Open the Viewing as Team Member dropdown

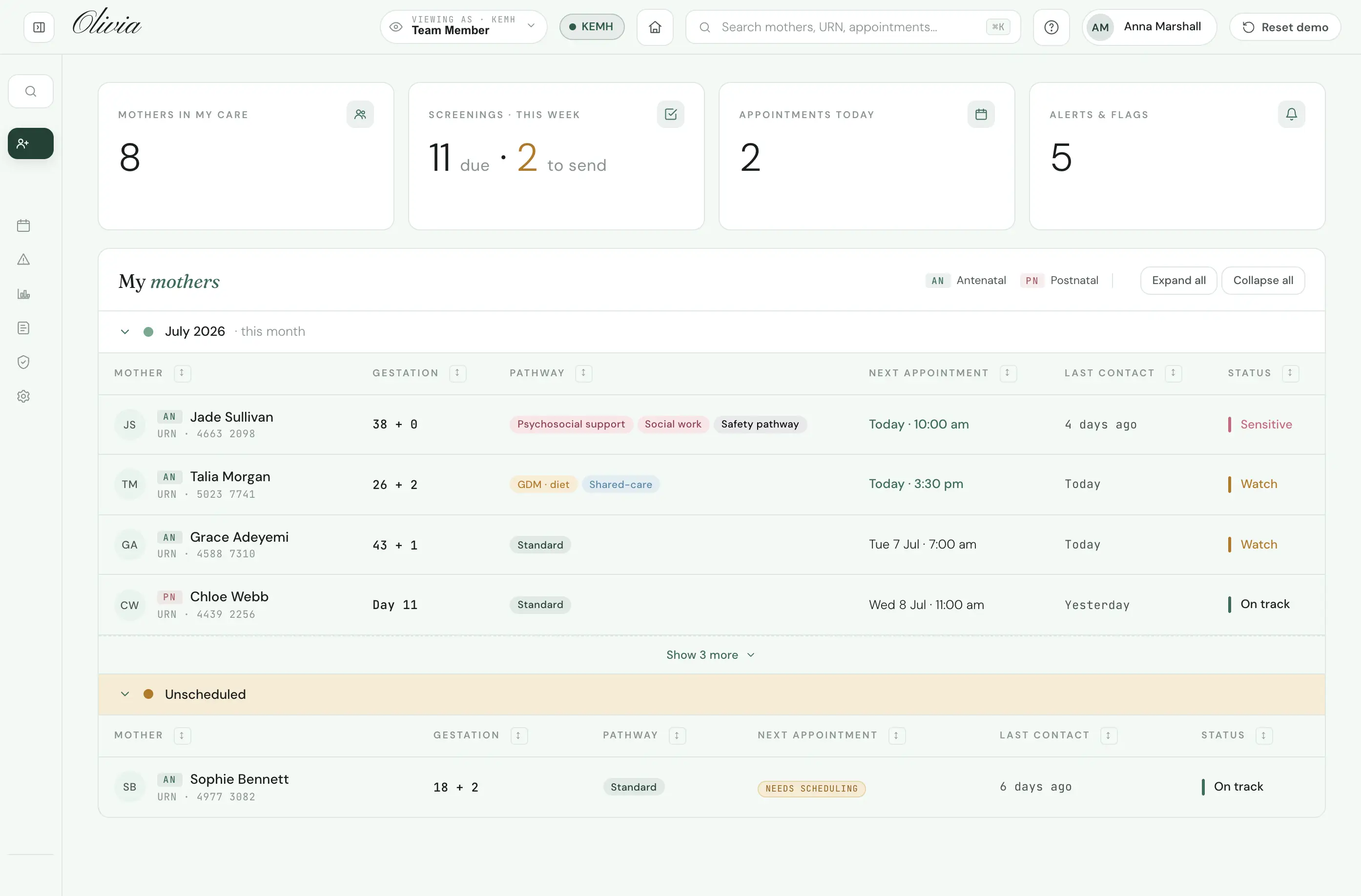463,27
